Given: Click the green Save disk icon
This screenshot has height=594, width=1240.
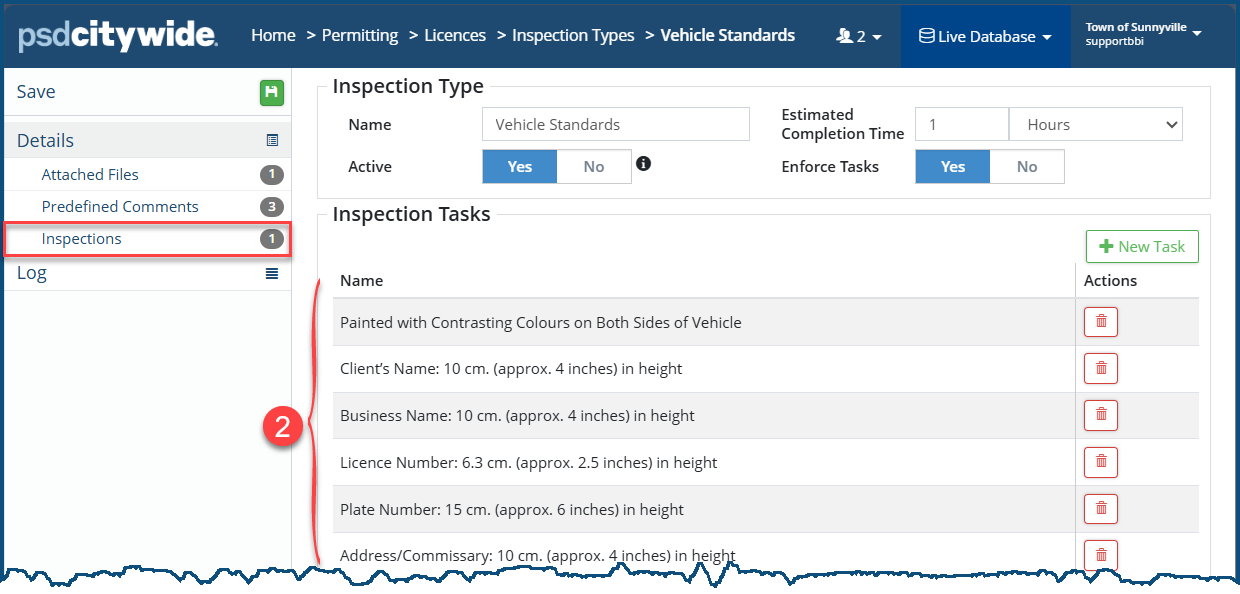Looking at the screenshot, I should tap(271, 93).
